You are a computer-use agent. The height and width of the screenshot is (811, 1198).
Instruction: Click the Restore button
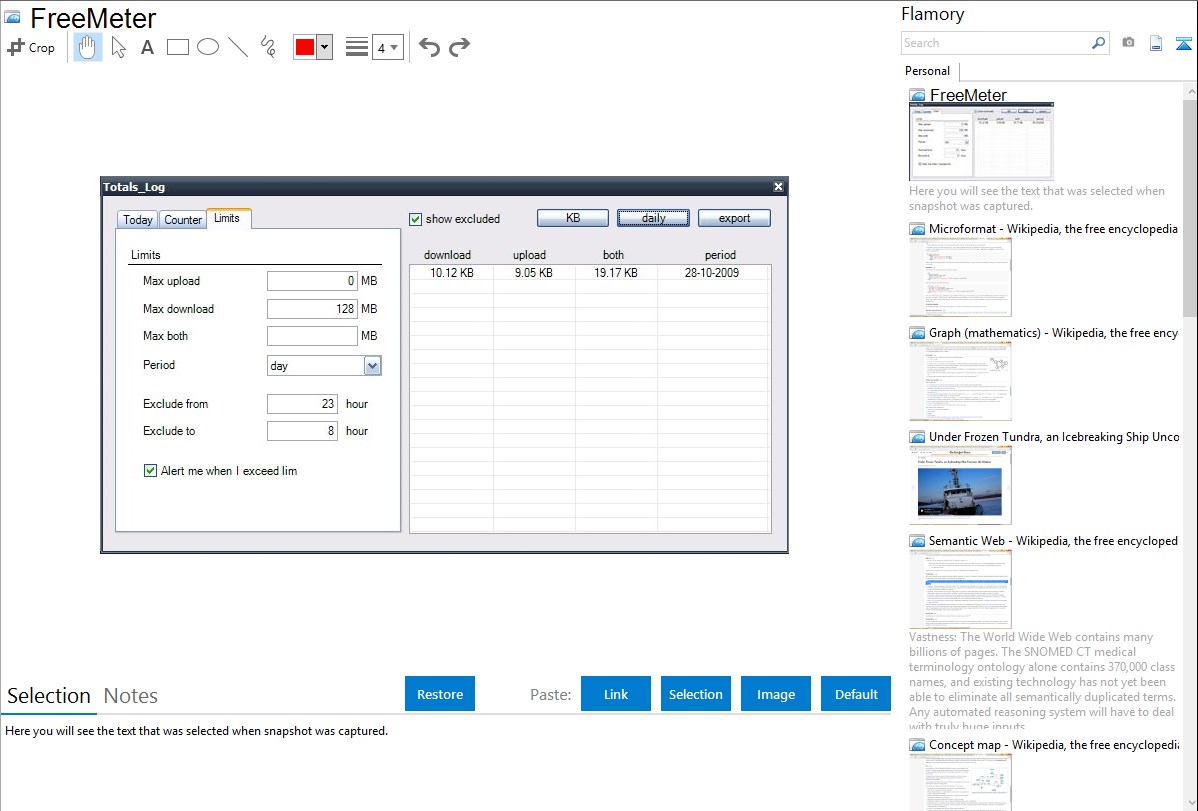click(x=440, y=694)
